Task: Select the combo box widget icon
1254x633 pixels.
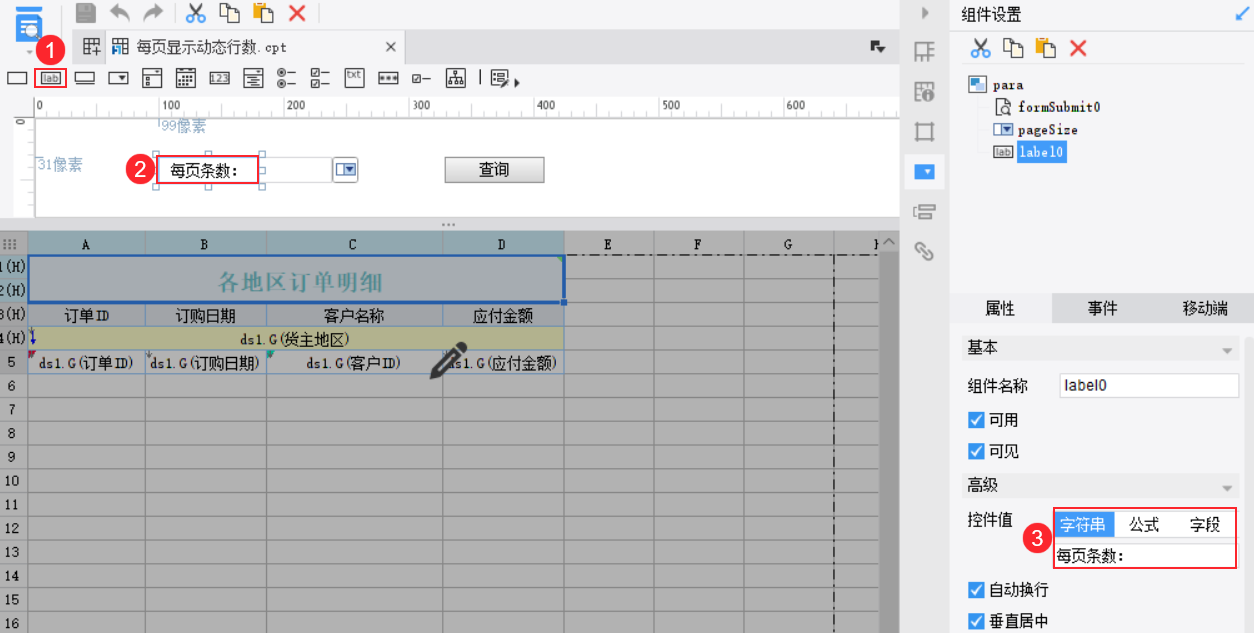Action: point(119,77)
